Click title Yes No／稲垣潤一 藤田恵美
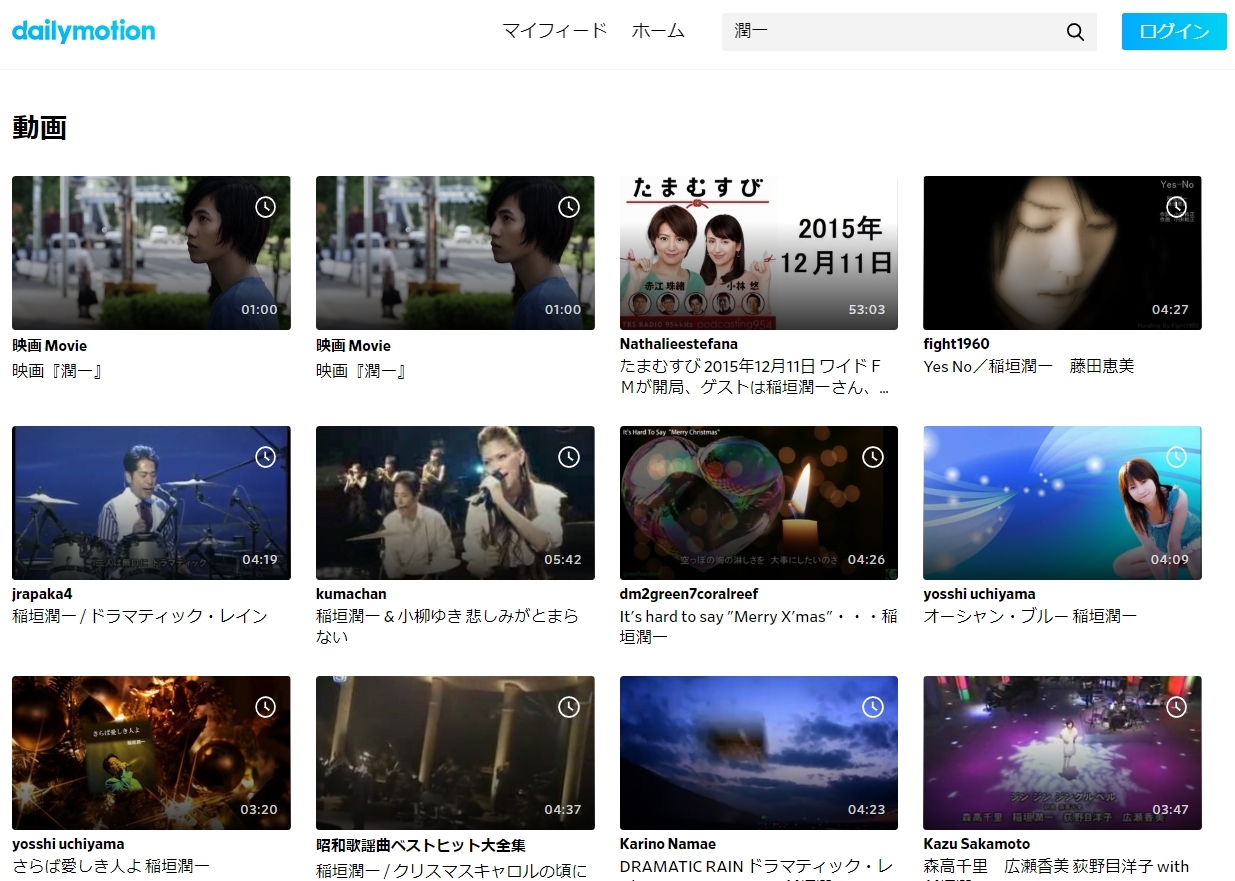This screenshot has width=1235, height=881. click(1029, 366)
